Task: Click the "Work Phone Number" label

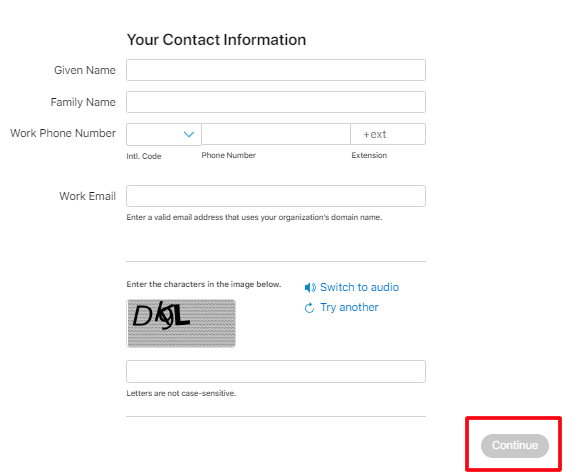Action: 63,133
